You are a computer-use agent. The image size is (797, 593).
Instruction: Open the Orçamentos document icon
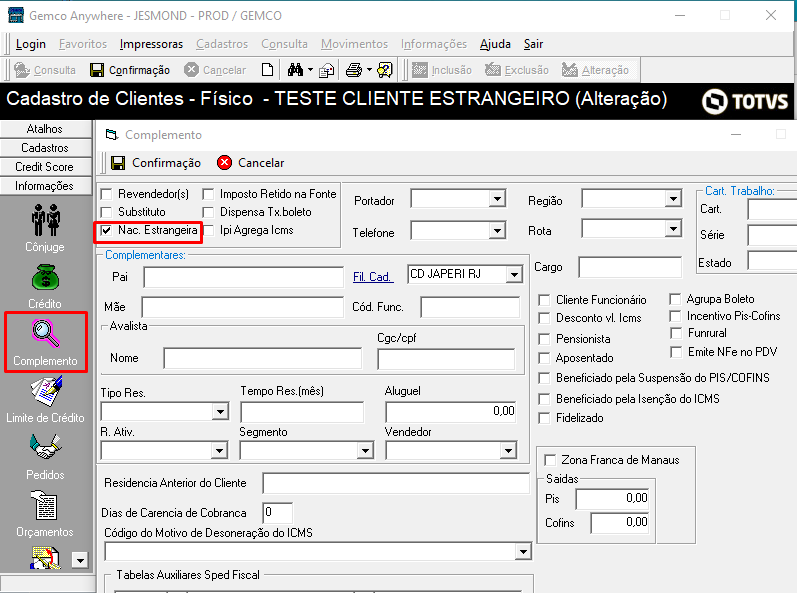coord(45,505)
